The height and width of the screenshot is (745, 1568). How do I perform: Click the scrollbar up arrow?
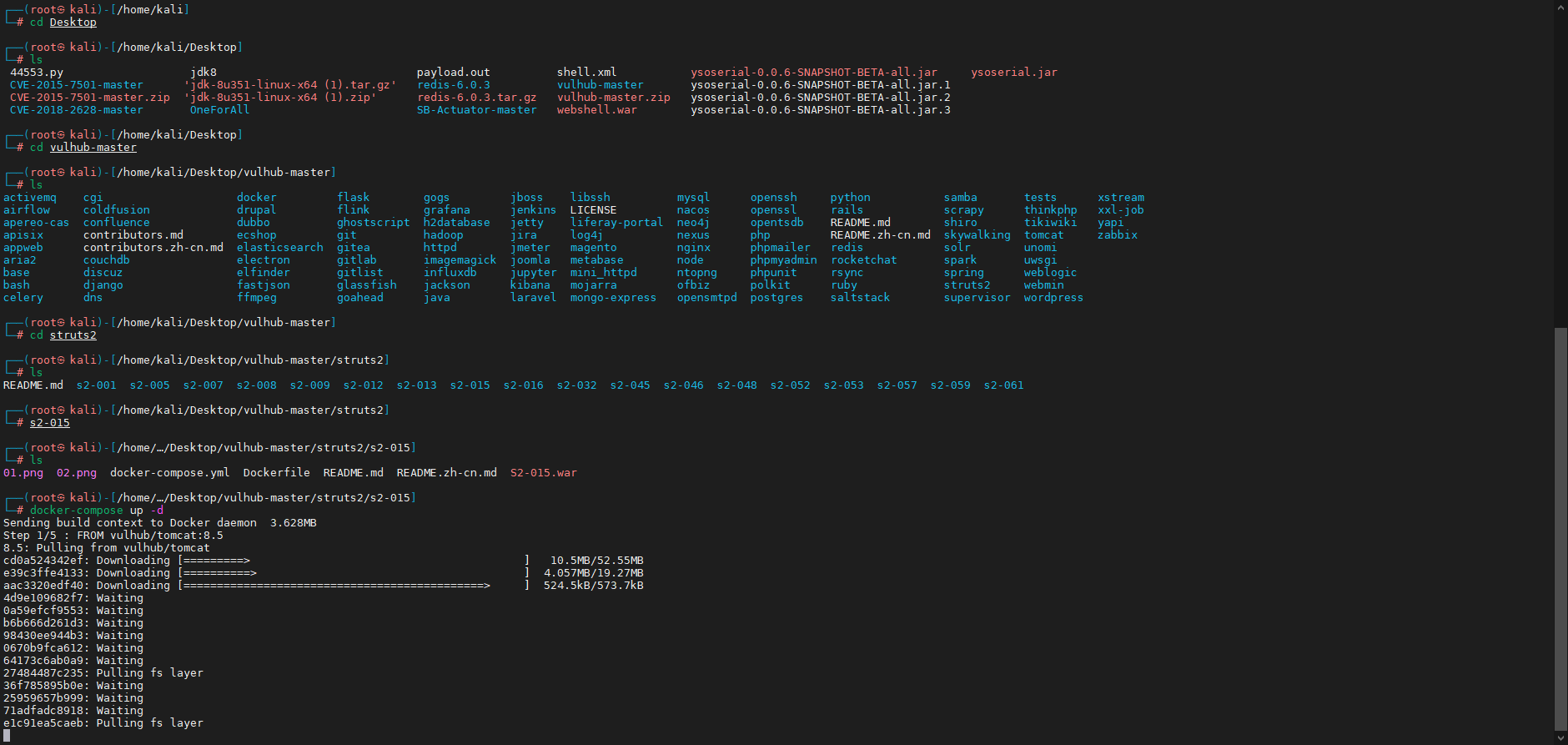[1560, 8]
